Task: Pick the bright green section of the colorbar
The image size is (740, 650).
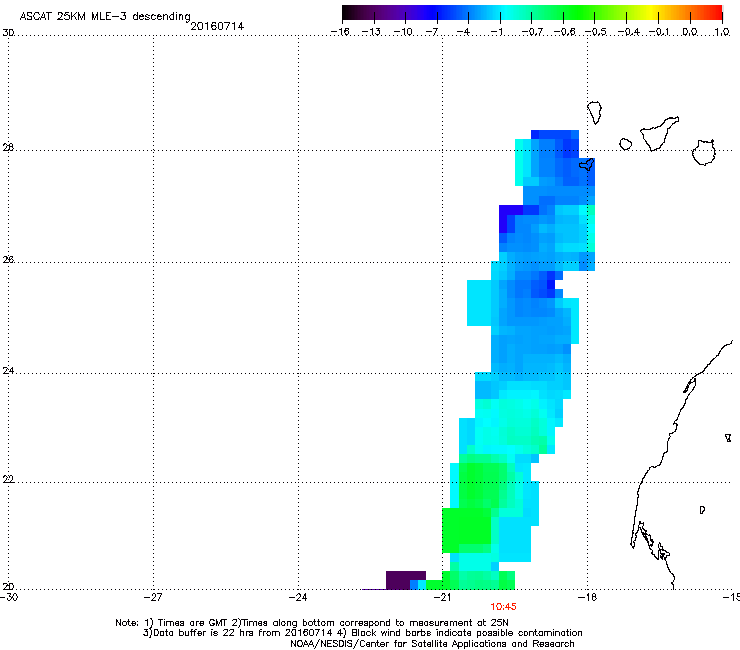Action: point(580,13)
